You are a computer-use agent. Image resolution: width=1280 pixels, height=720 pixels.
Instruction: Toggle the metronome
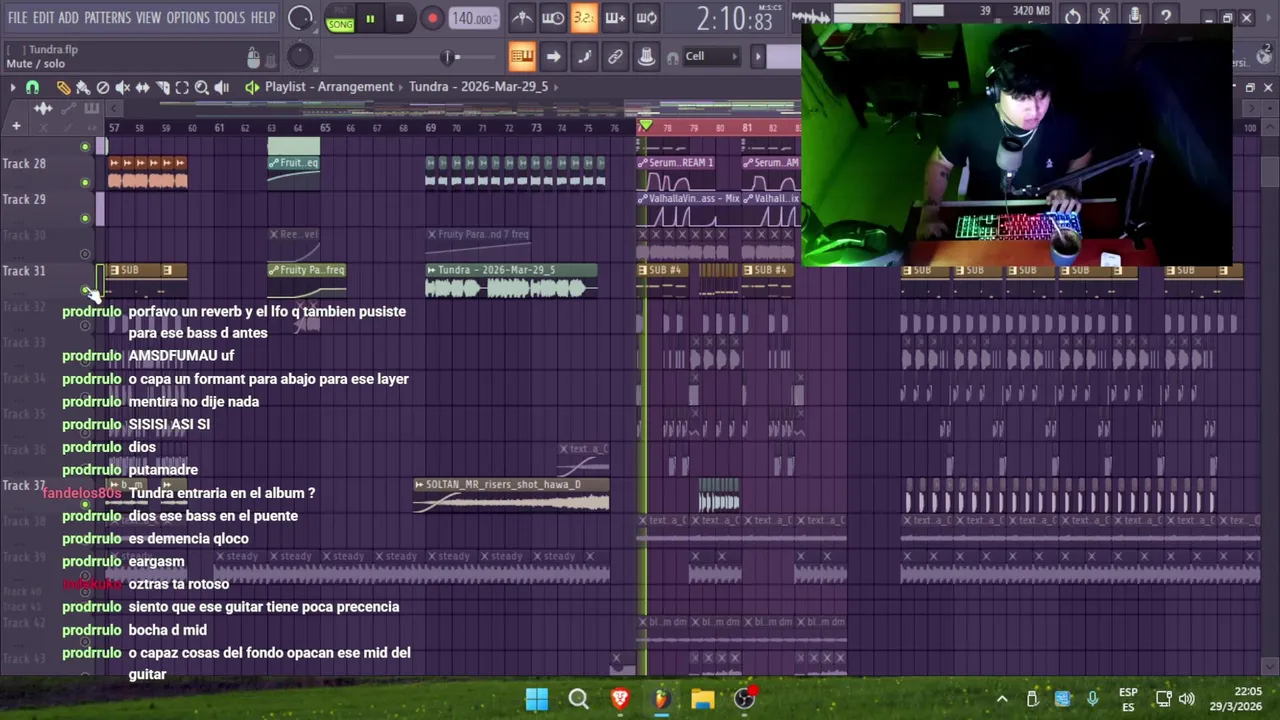tap(522, 18)
